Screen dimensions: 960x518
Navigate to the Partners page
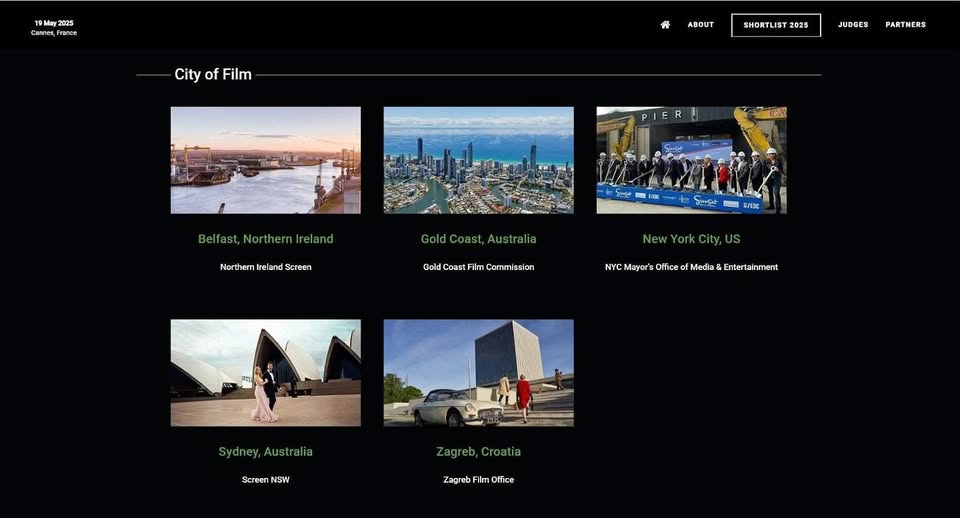[x=905, y=25]
